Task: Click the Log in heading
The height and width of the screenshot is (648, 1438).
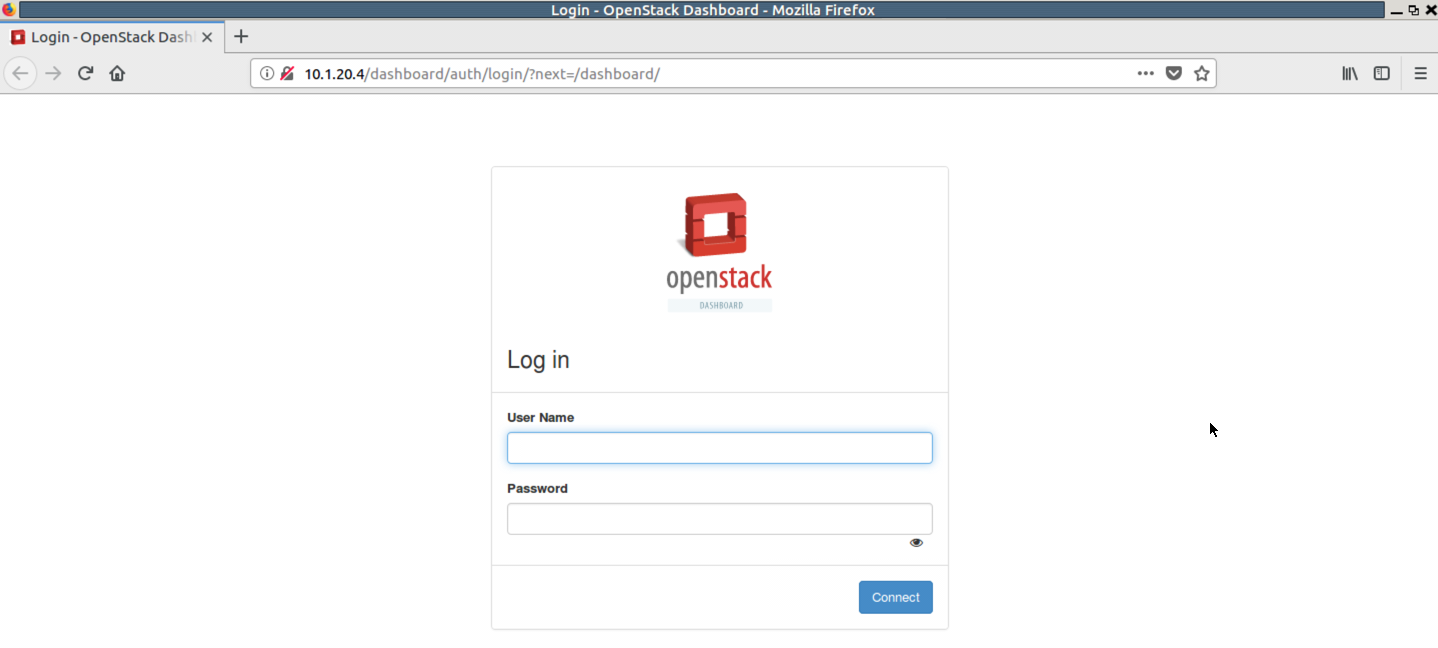Action: (x=538, y=360)
